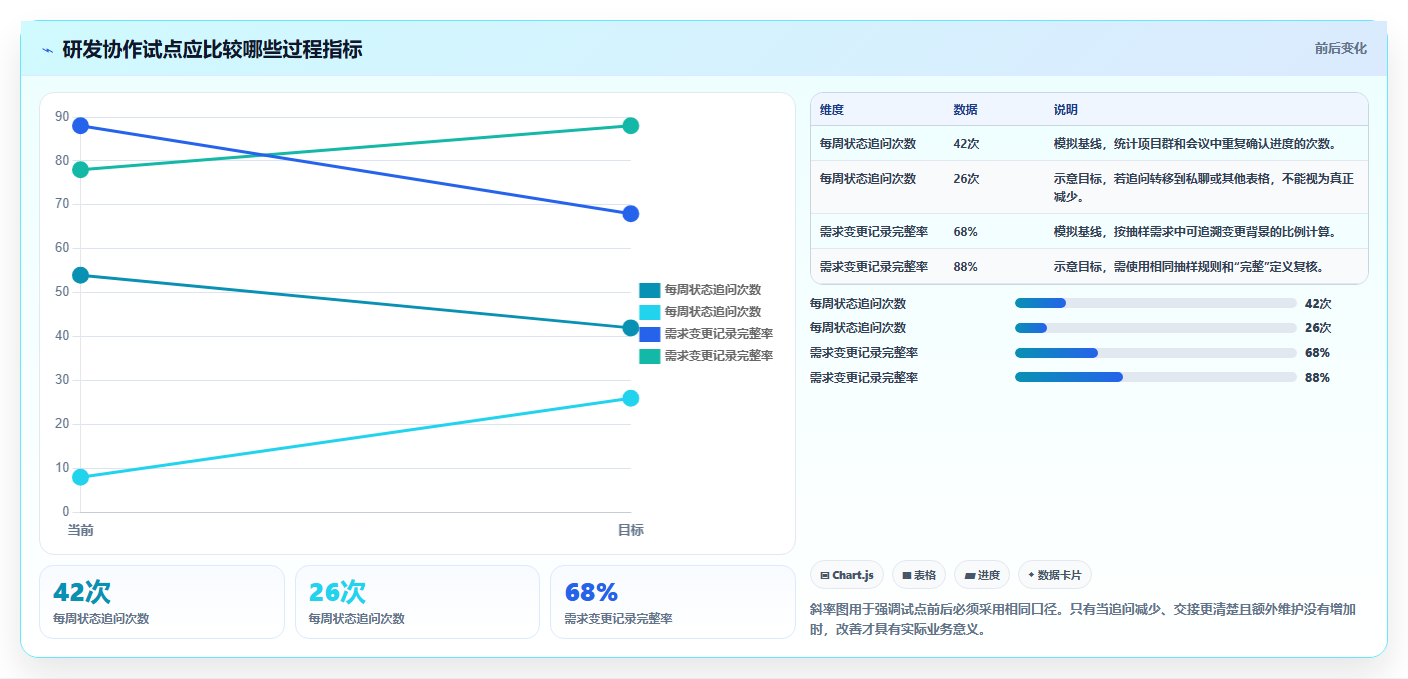Click the dark teal point at value 42
1408x679 pixels.
(x=631, y=328)
